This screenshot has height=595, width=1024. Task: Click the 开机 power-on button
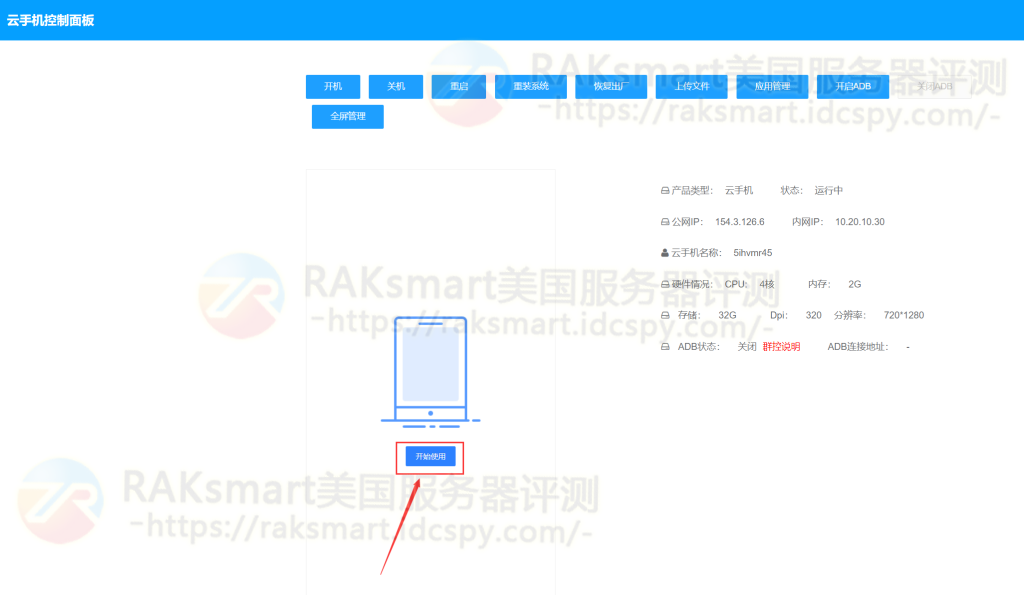(x=333, y=86)
